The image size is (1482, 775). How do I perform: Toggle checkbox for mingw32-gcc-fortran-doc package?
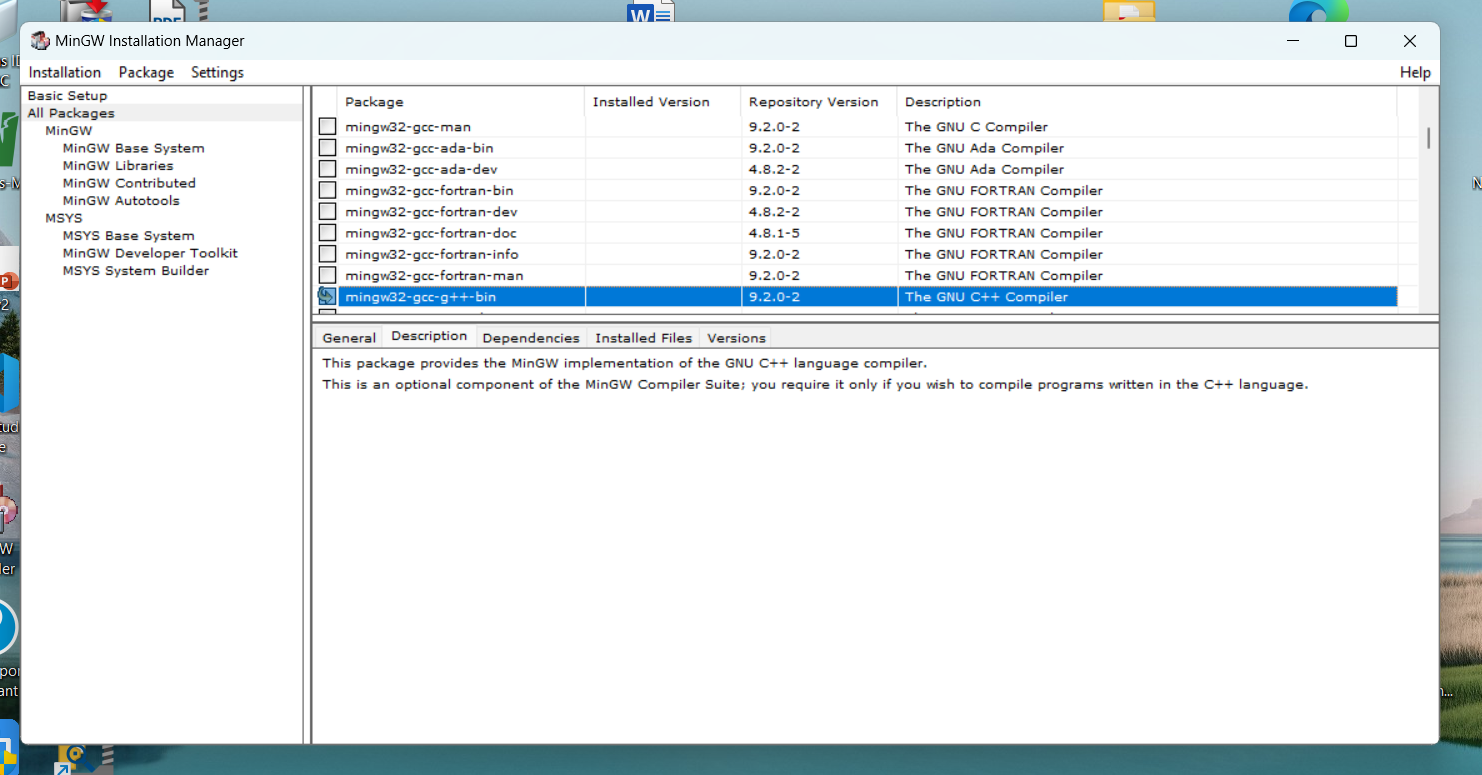coord(327,232)
